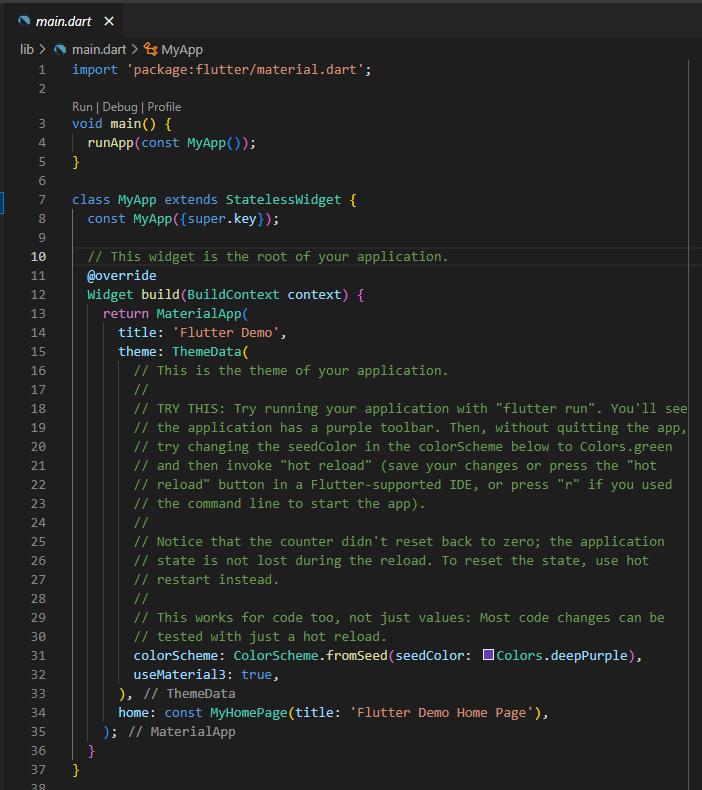Click the Dart file icon in the tab
702x790 pixels.
(24, 21)
